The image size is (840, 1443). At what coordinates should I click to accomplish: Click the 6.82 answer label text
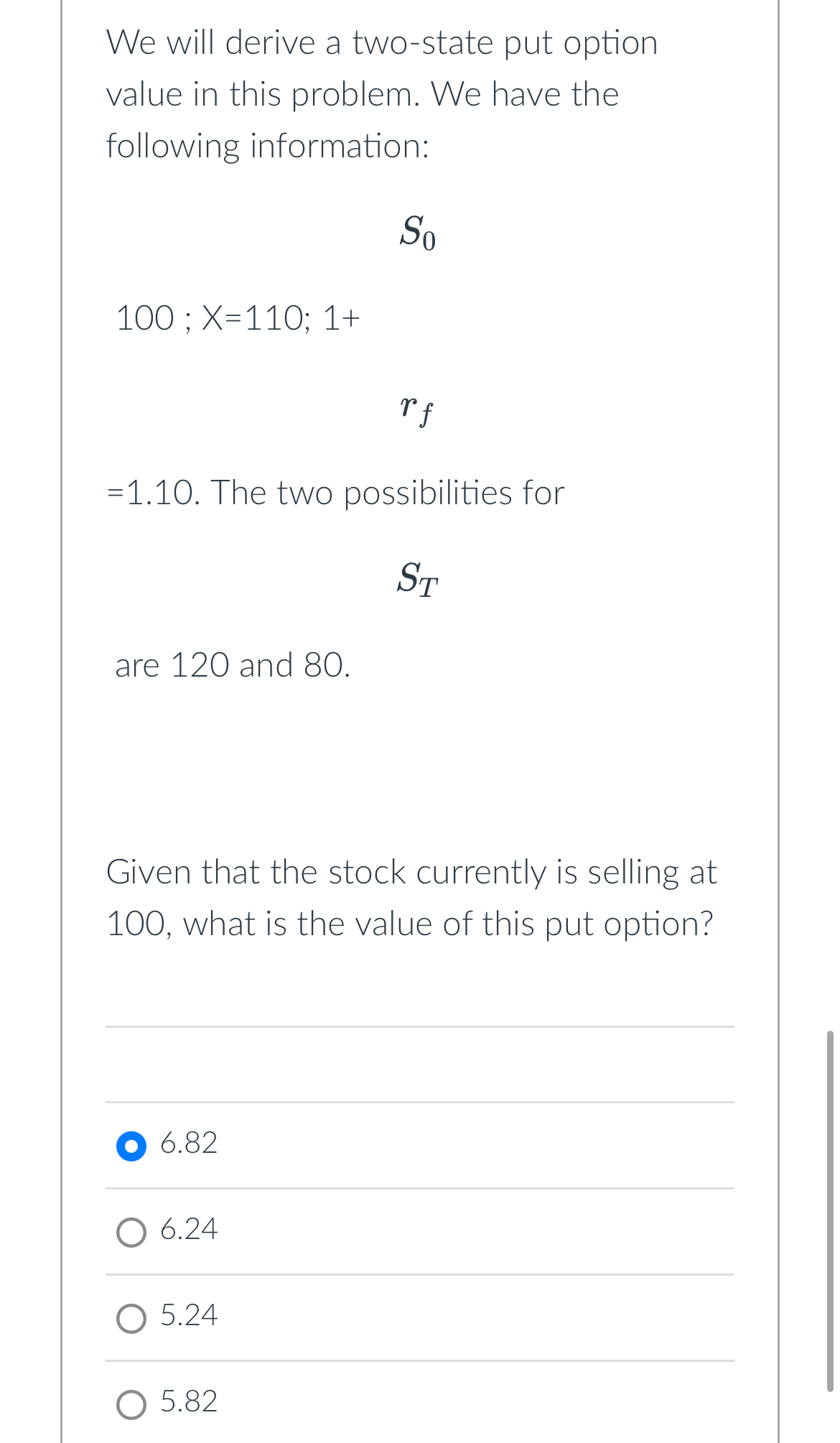pos(188,1145)
